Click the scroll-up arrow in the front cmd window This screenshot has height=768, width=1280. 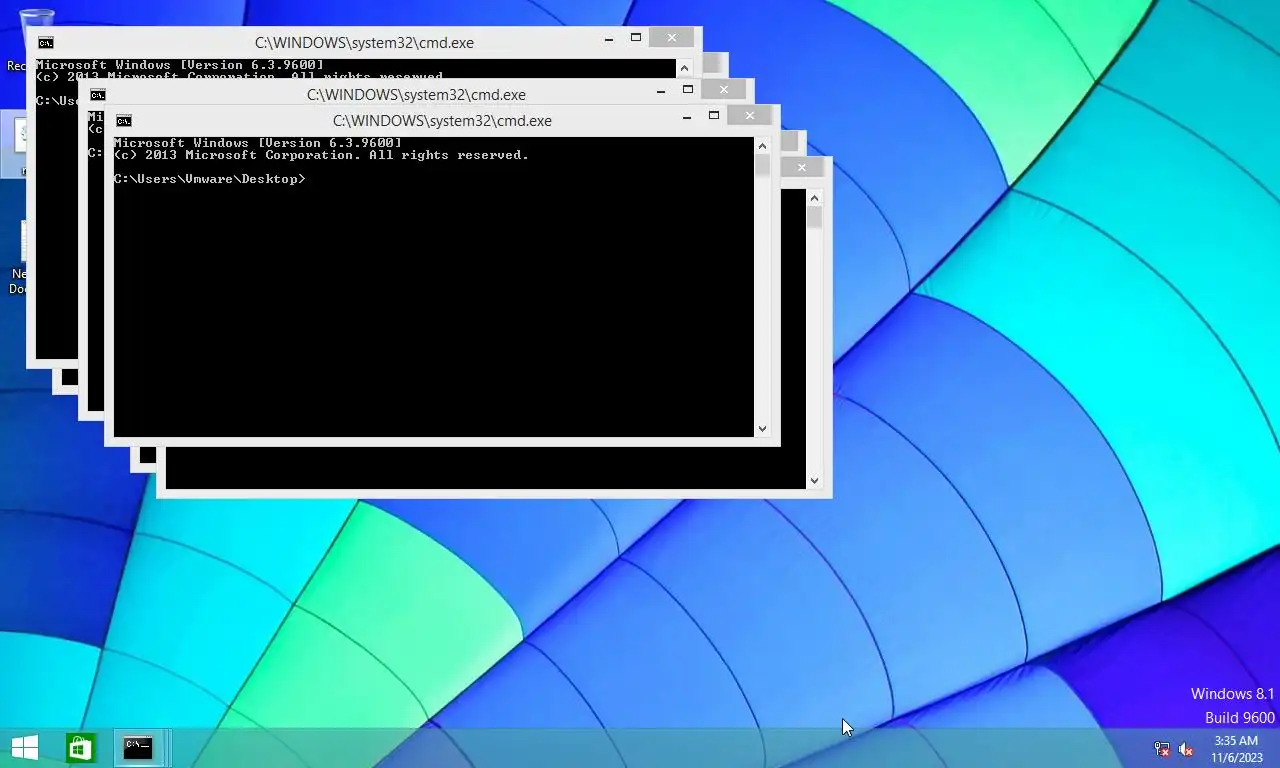pos(762,146)
